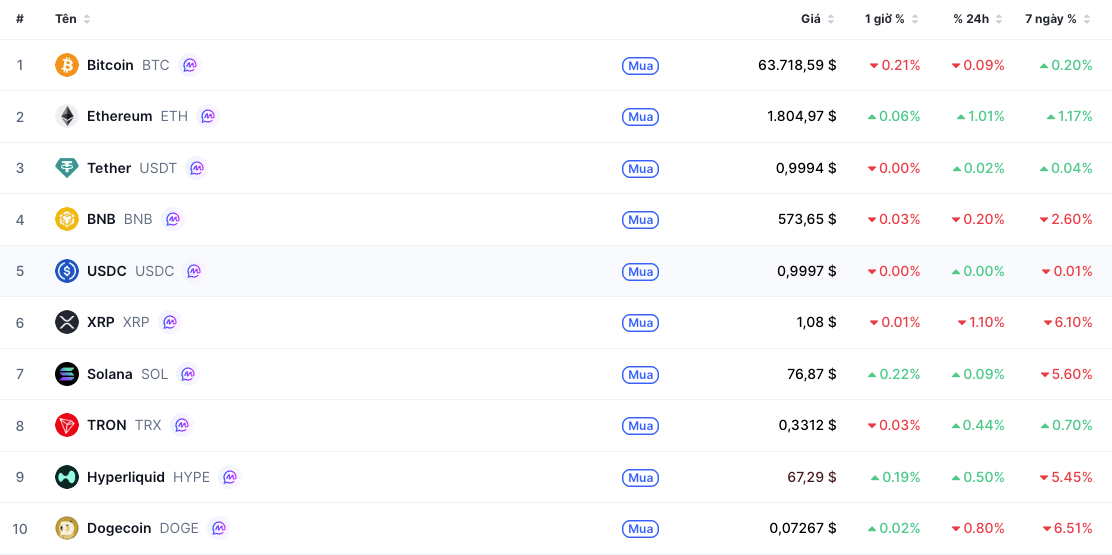Viewport: 1112px width, 555px height.
Task: Open the chat icon next to Hyperliquid HYPE
Action: [x=230, y=477]
